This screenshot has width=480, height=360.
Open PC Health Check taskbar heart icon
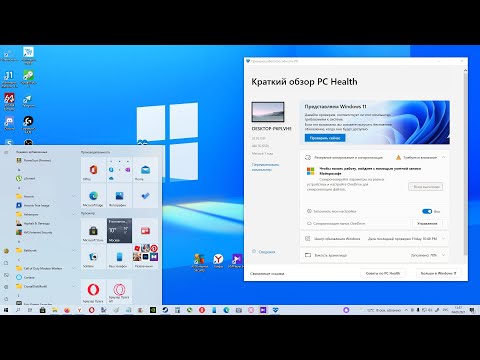(x=275, y=310)
